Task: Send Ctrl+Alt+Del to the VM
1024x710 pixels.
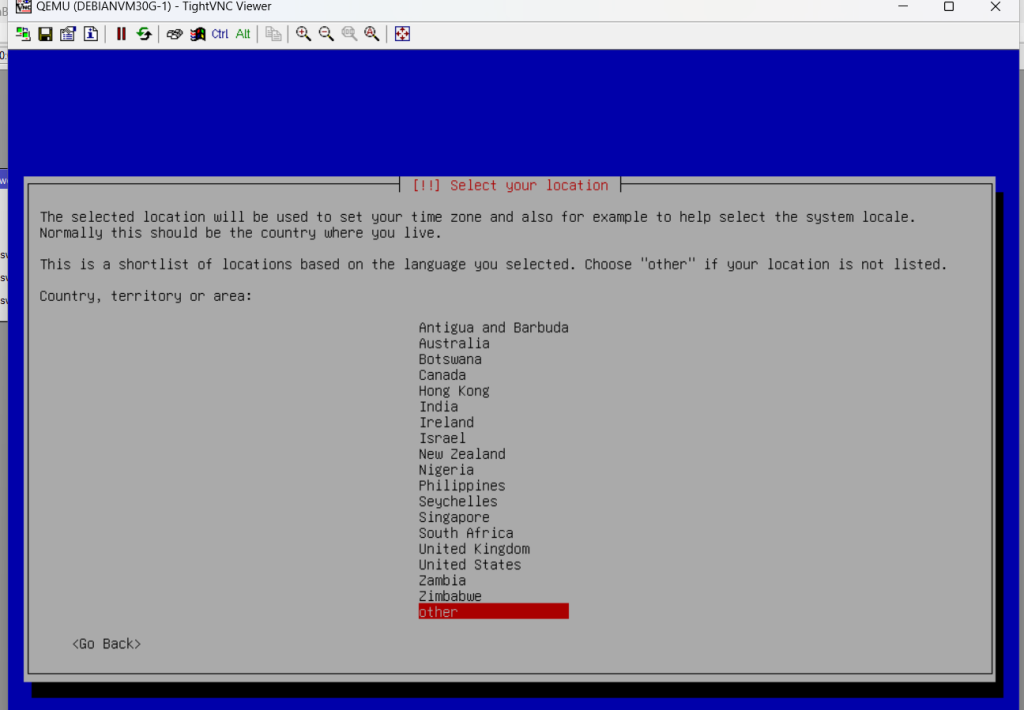Action: (x=174, y=34)
